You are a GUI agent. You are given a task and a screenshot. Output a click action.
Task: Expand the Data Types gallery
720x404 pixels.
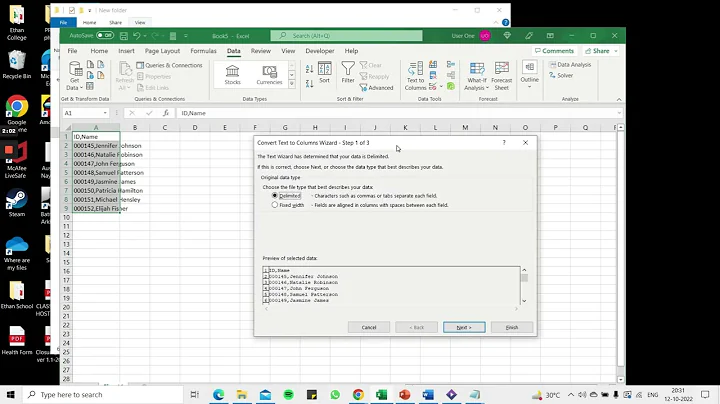pyautogui.click(x=292, y=84)
